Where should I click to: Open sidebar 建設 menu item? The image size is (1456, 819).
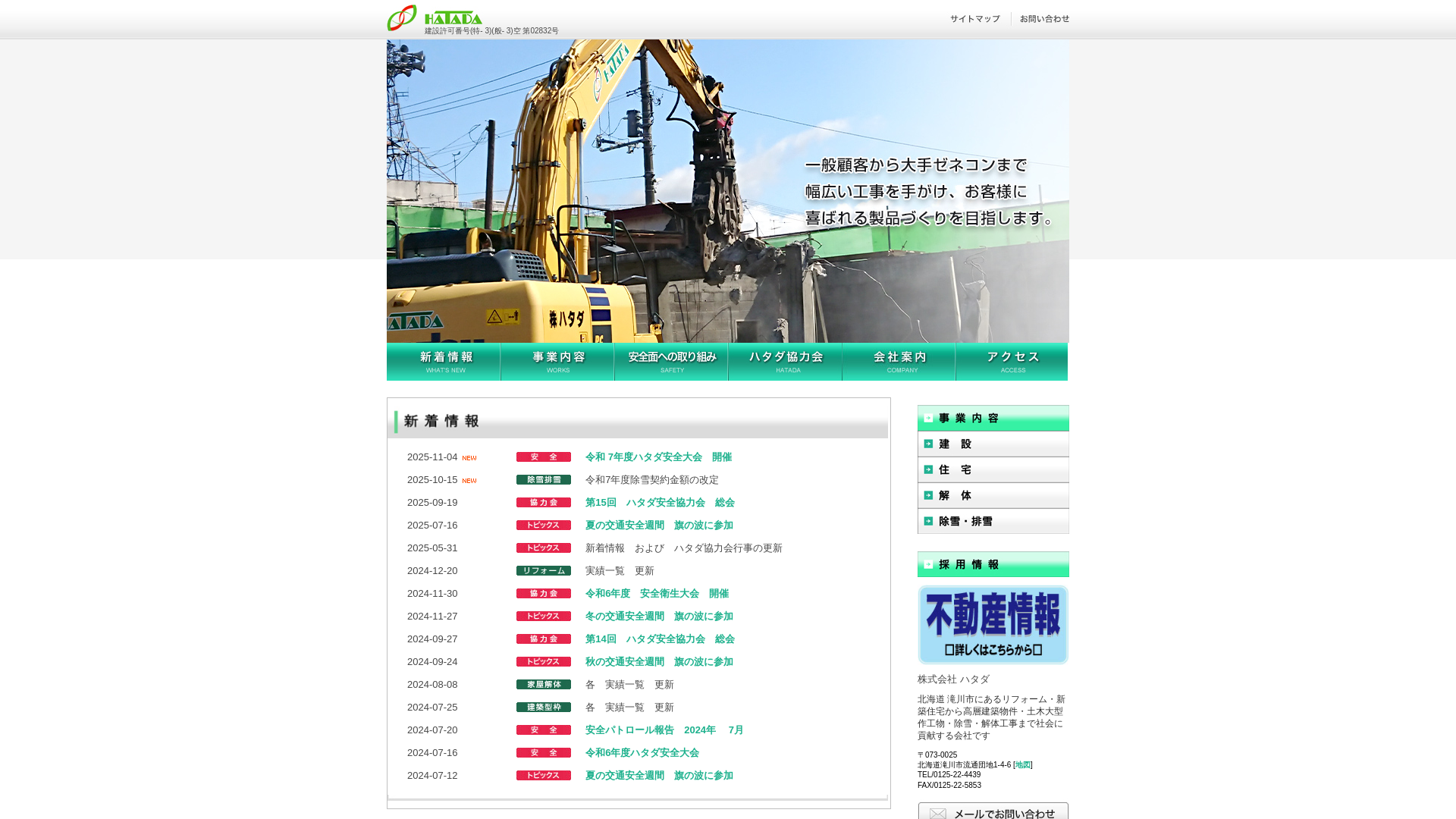993,444
